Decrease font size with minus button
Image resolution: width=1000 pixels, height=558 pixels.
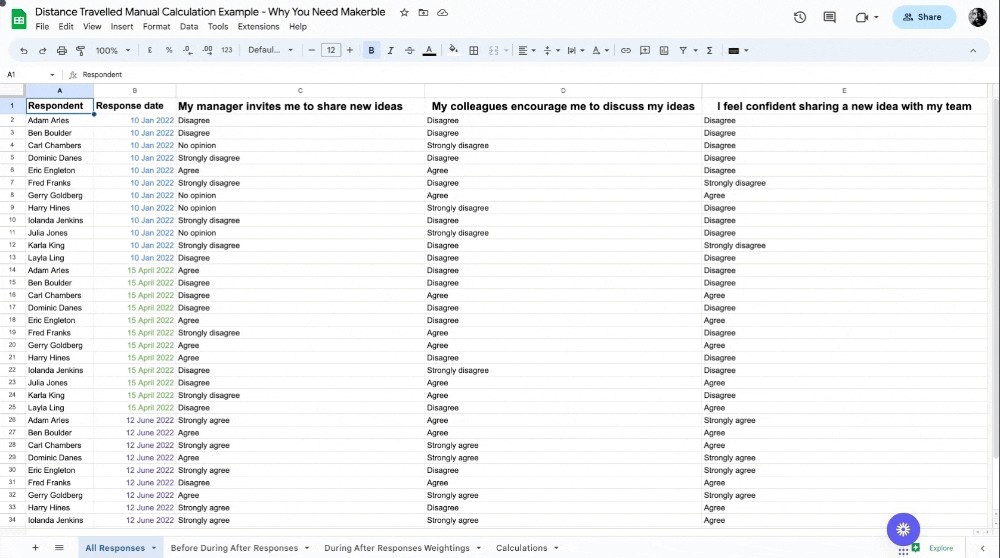[311, 50]
